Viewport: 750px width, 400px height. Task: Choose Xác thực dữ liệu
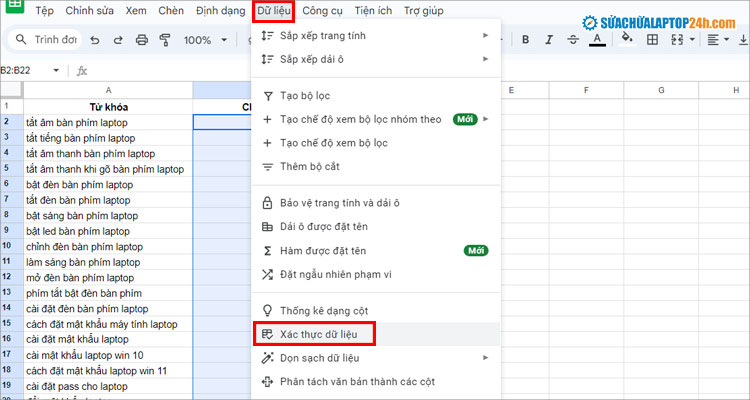376,334
